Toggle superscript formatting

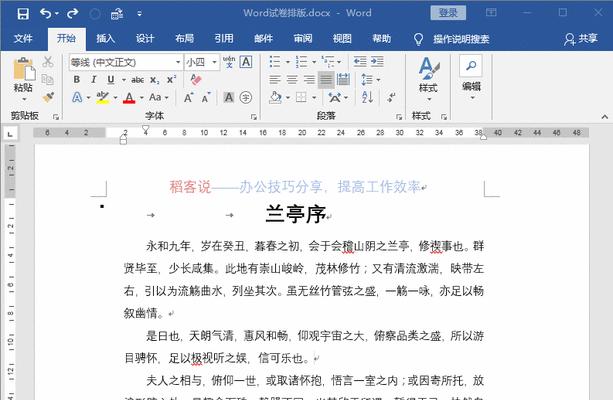point(171,80)
